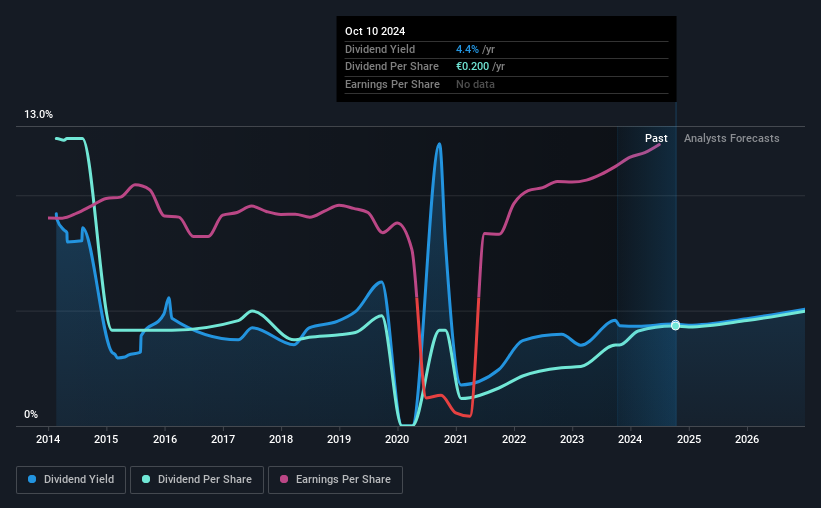Click the 0% y-axis label

pyautogui.click(x=31, y=414)
